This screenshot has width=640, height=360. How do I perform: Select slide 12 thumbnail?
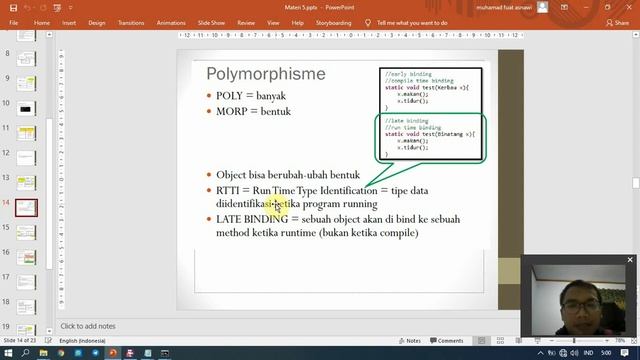click(26, 158)
